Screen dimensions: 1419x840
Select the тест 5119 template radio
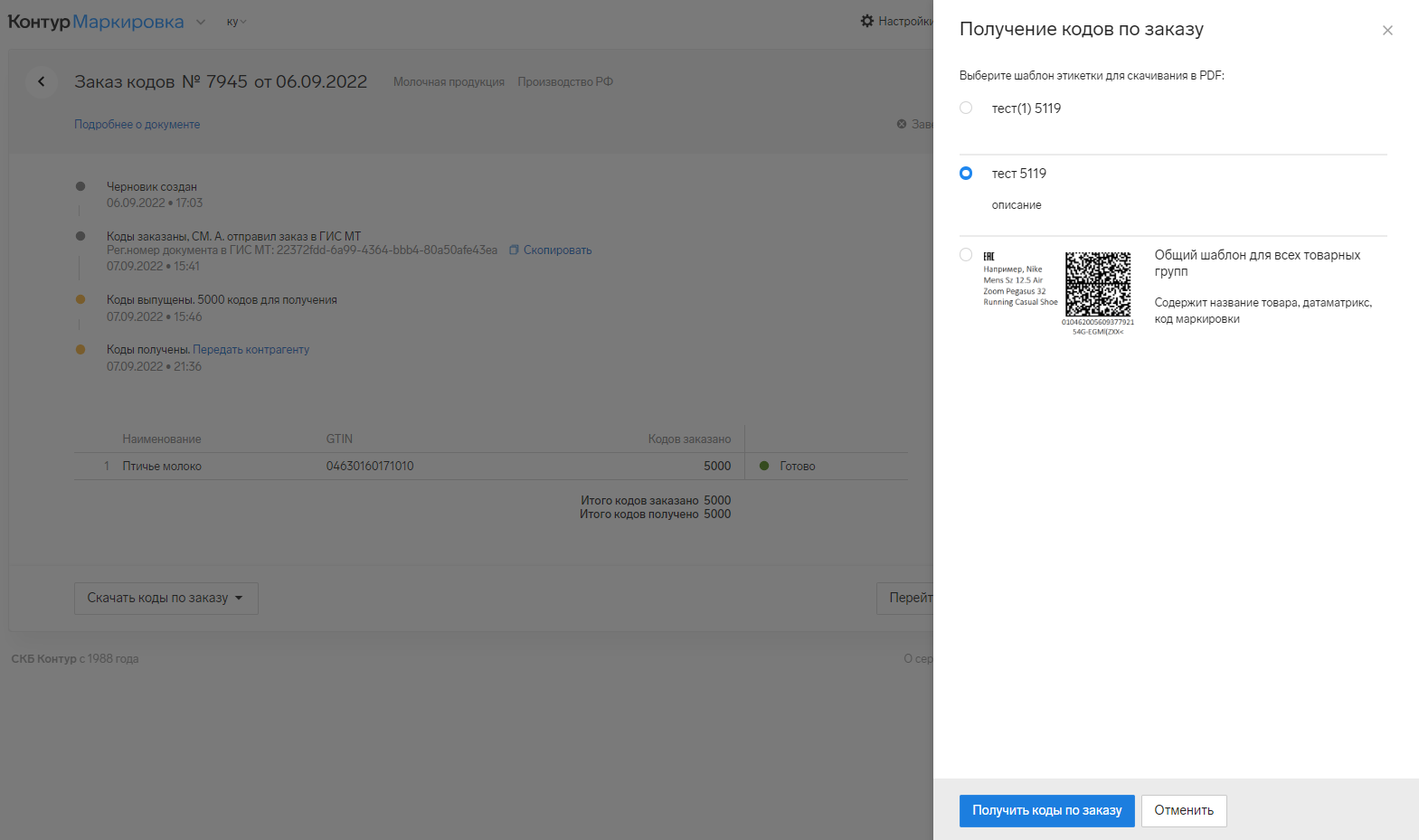(x=966, y=174)
